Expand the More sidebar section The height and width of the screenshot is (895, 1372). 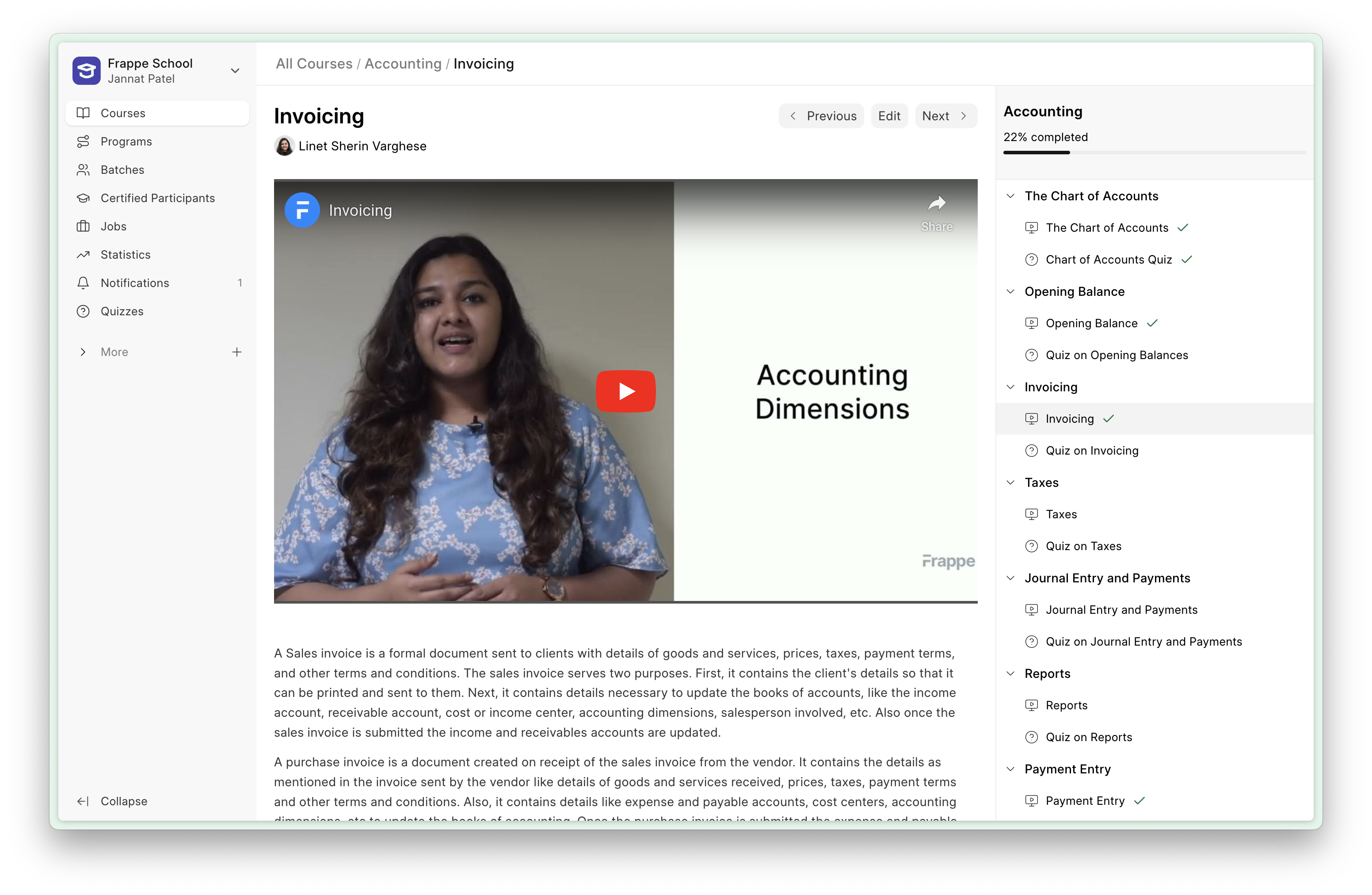point(83,352)
